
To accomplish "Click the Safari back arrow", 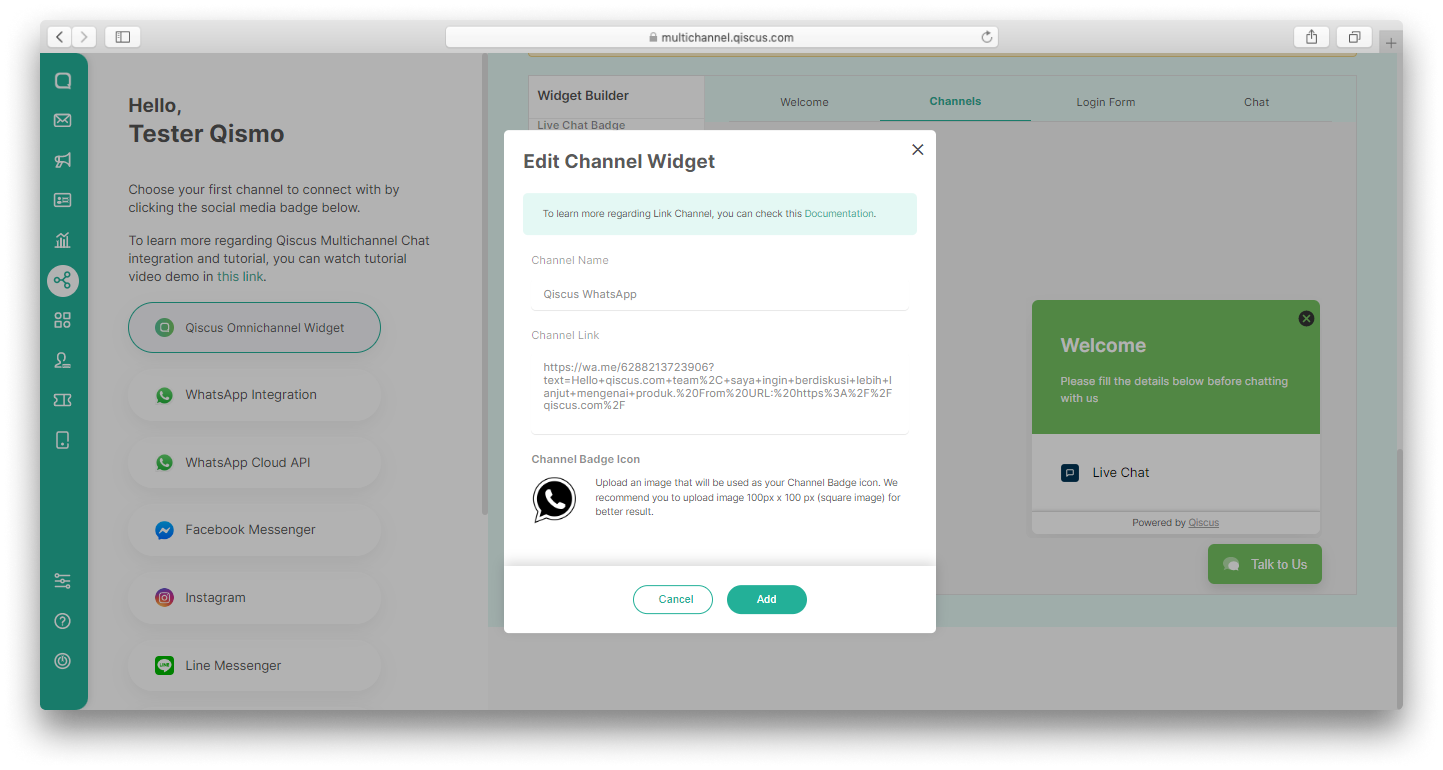I will pos(59,37).
